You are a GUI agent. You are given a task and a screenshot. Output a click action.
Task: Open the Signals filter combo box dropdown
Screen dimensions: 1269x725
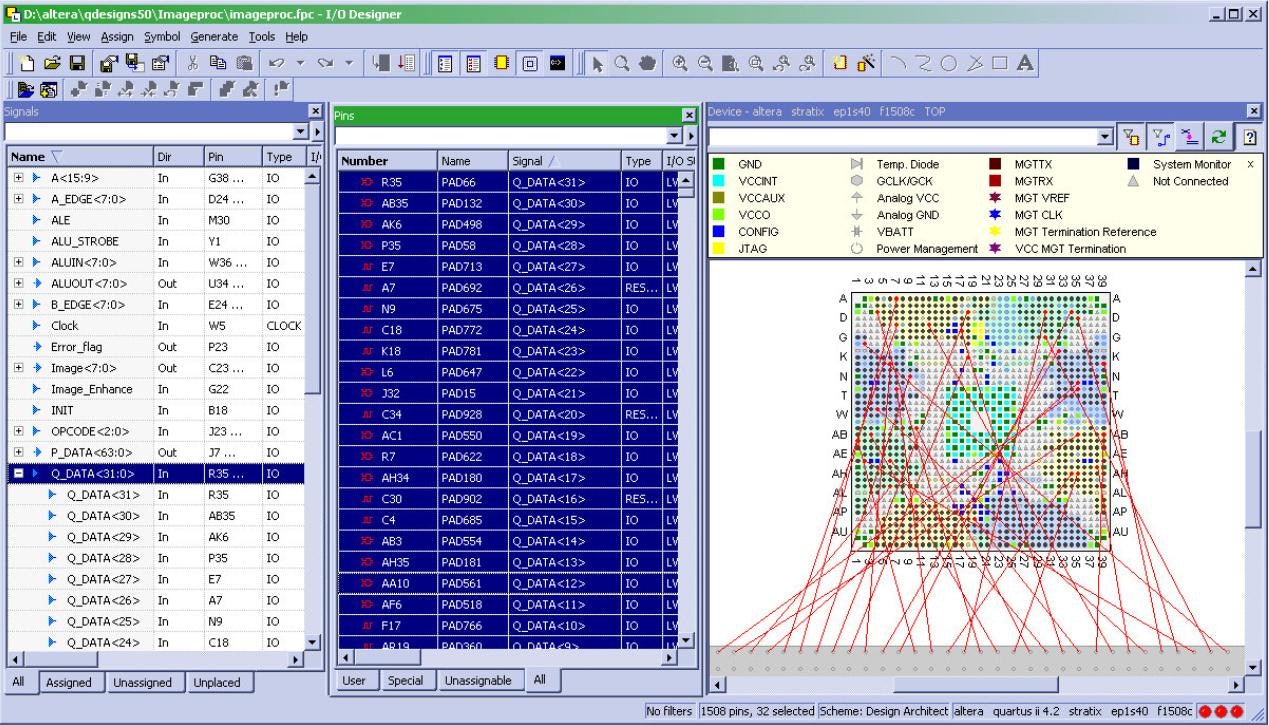point(301,132)
